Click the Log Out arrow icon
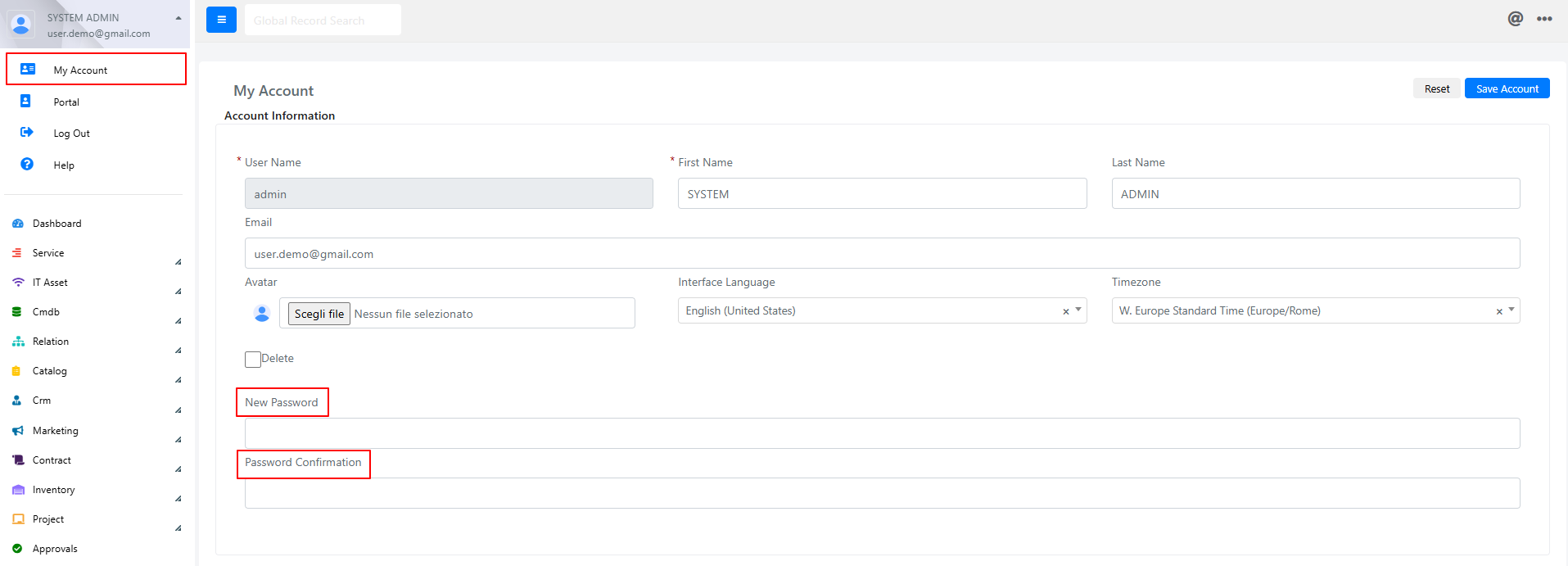1568x566 pixels. point(27,132)
